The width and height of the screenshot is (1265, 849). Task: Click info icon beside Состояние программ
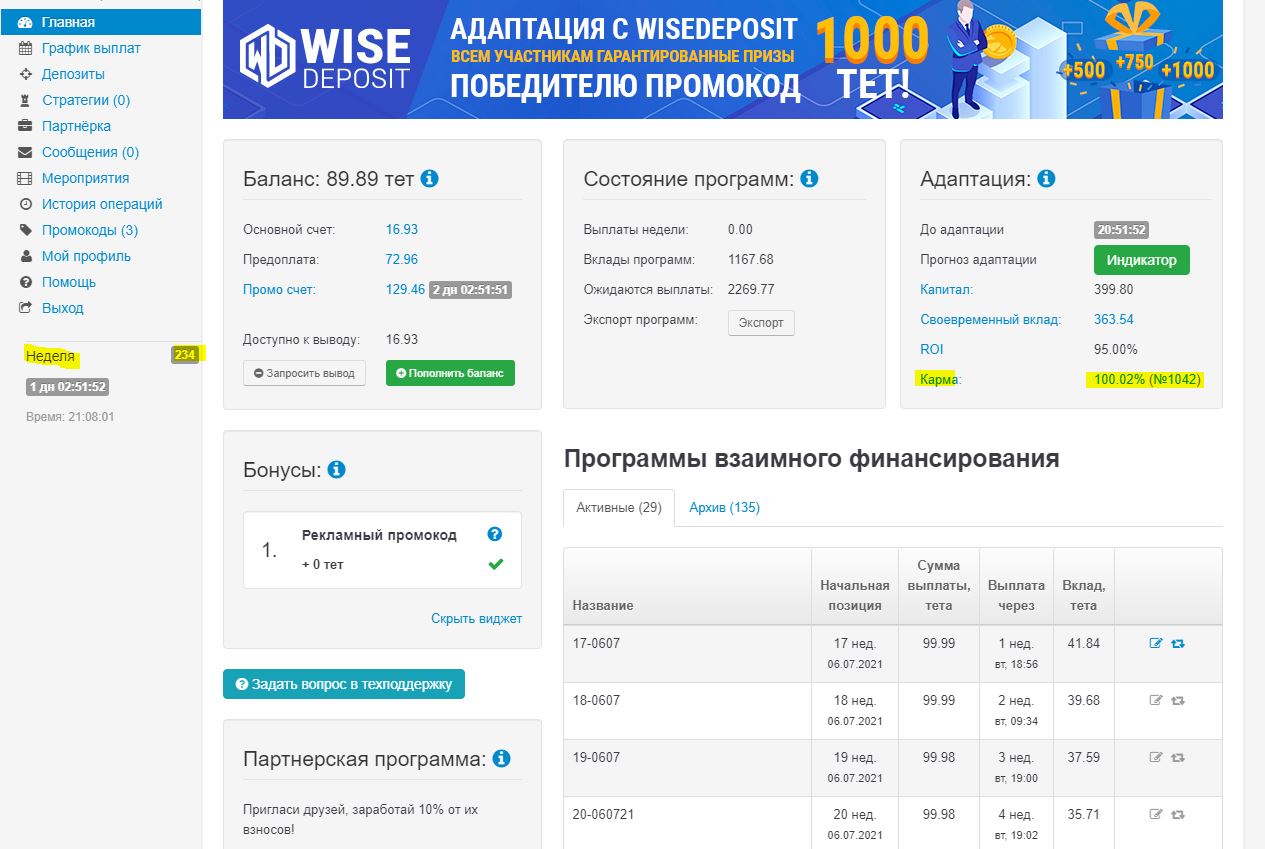coord(809,179)
